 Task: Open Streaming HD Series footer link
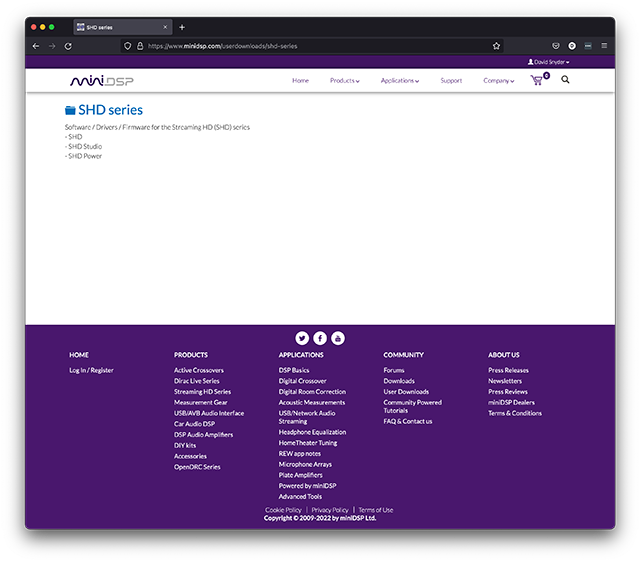pos(202,392)
